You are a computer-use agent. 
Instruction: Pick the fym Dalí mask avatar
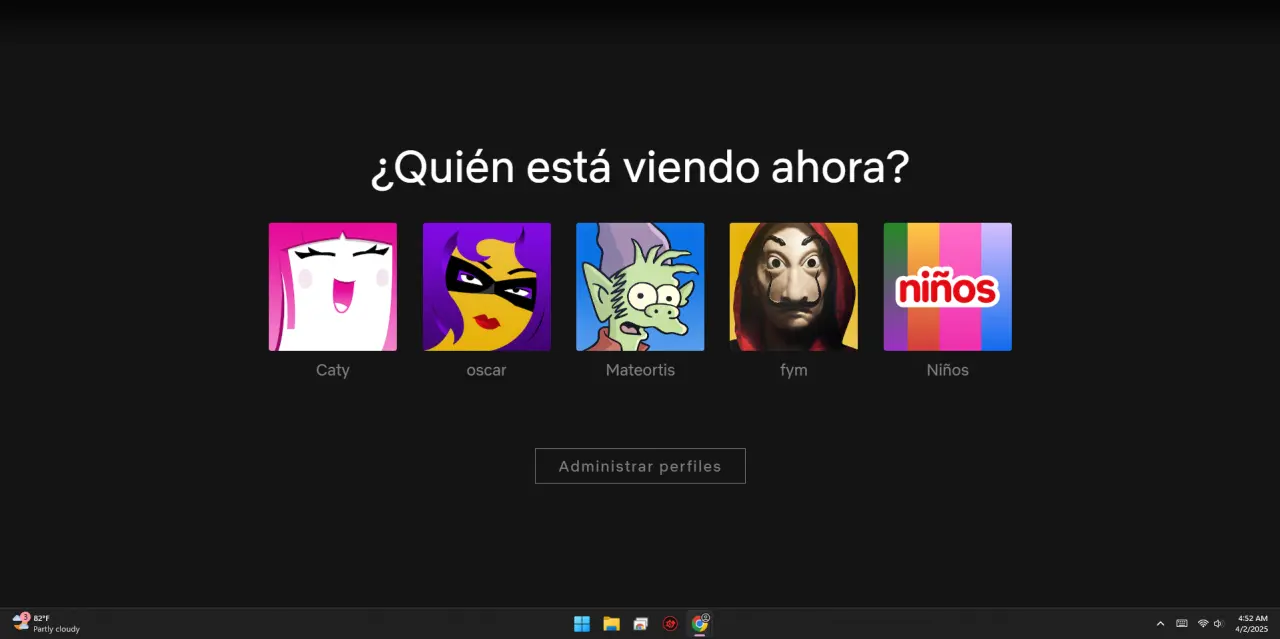(x=794, y=287)
